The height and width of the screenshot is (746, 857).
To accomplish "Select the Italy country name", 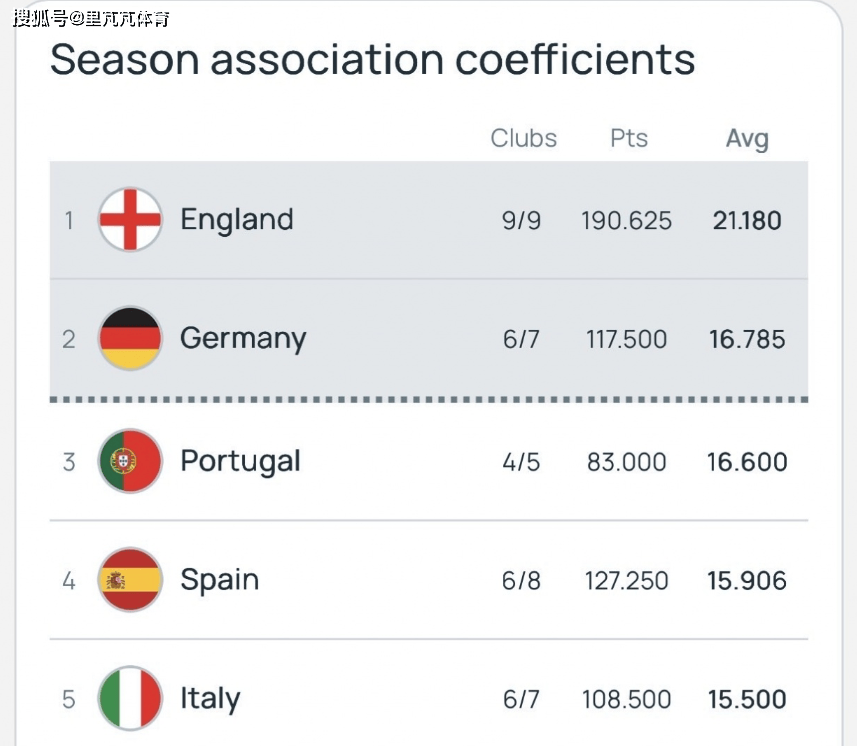I will [x=210, y=698].
